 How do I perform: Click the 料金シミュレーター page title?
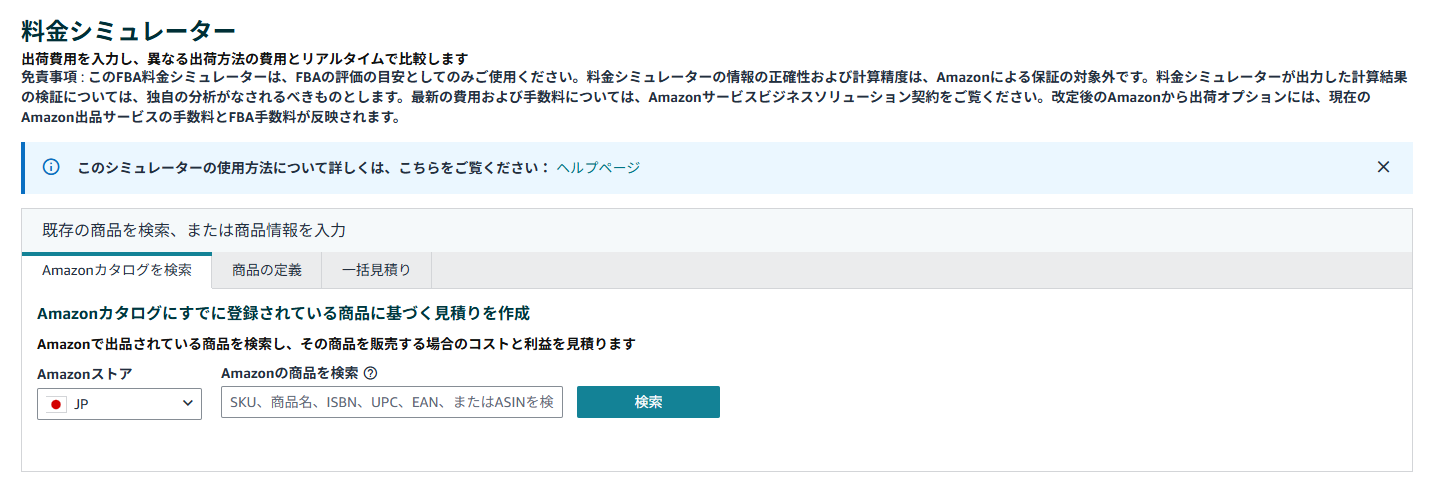pos(128,33)
